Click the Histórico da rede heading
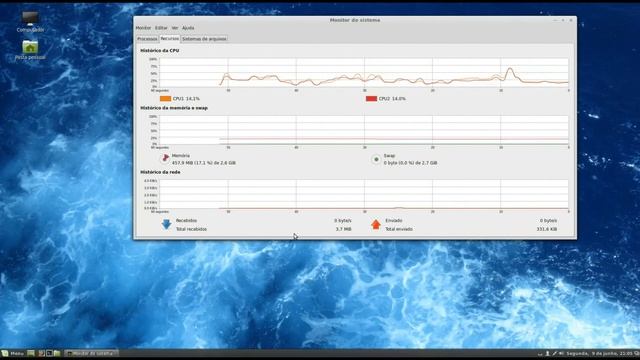640x360 pixels. tap(160, 172)
